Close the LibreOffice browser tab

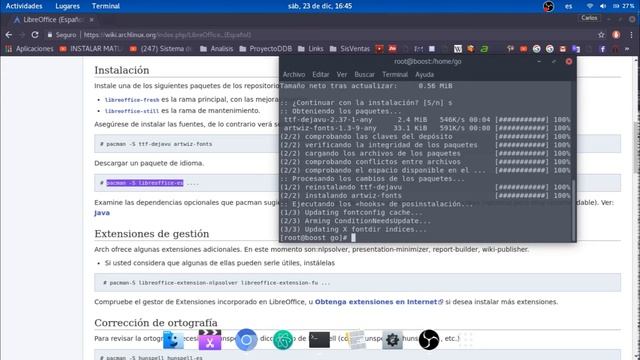click(91, 20)
